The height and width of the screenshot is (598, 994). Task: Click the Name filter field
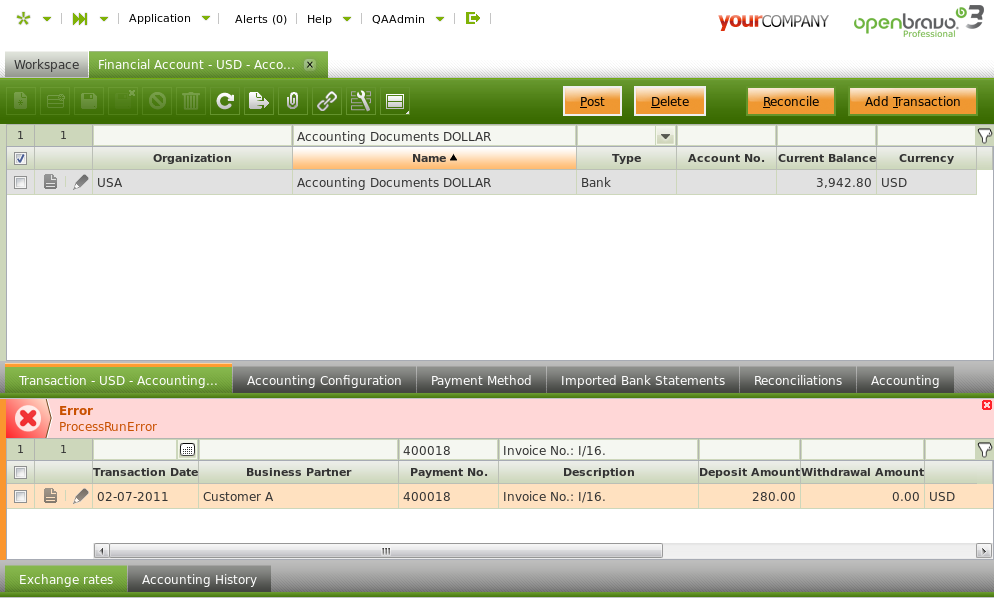coord(434,136)
